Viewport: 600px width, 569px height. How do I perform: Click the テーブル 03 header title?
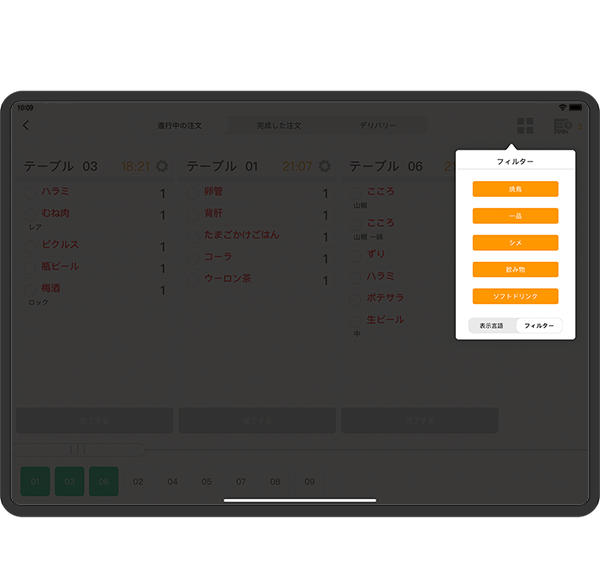coord(60,166)
